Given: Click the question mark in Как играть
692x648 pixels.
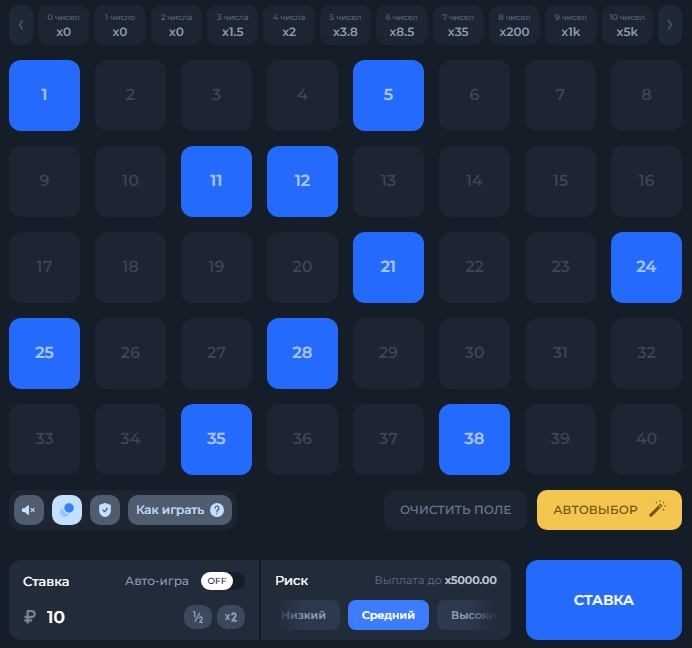Looking at the screenshot, I should point(217,510).
